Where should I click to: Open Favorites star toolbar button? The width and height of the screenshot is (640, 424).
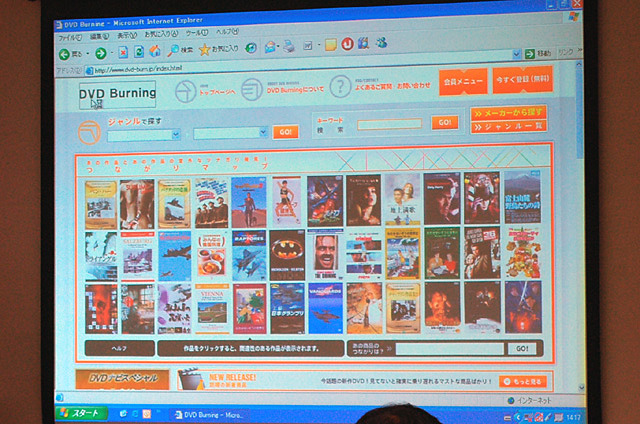tap(219, 49)
